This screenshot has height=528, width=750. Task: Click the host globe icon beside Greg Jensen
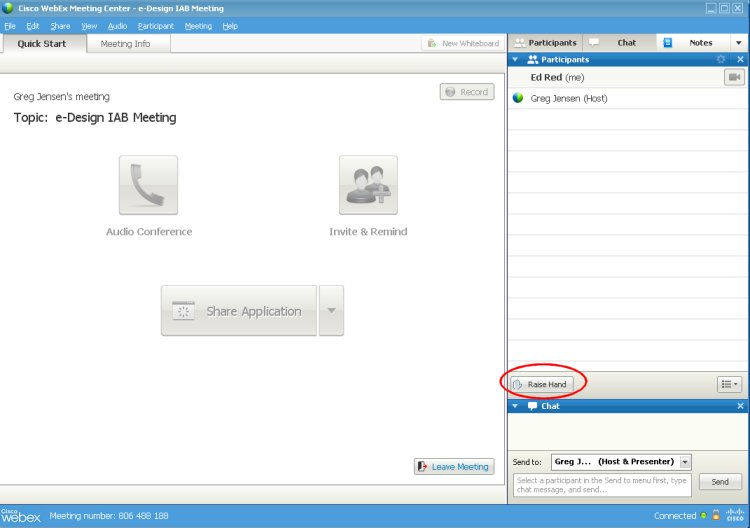[518, 98]
